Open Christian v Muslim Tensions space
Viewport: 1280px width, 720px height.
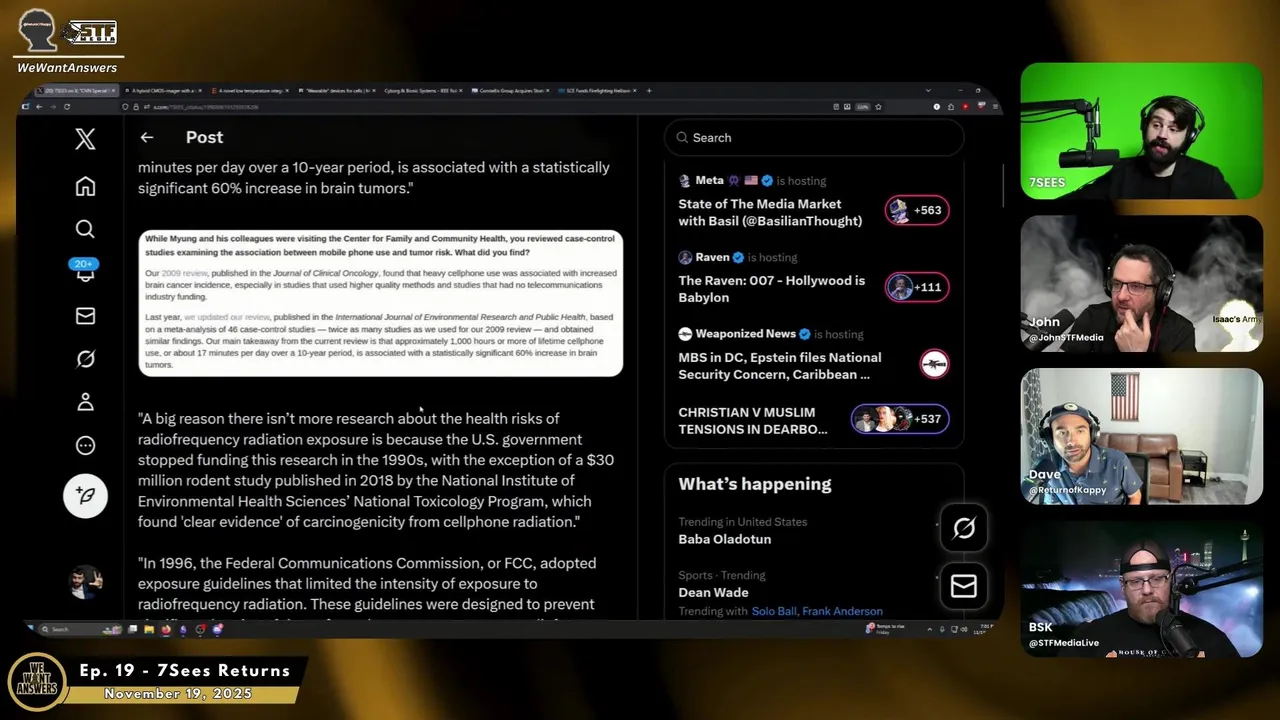click(753, 421)
